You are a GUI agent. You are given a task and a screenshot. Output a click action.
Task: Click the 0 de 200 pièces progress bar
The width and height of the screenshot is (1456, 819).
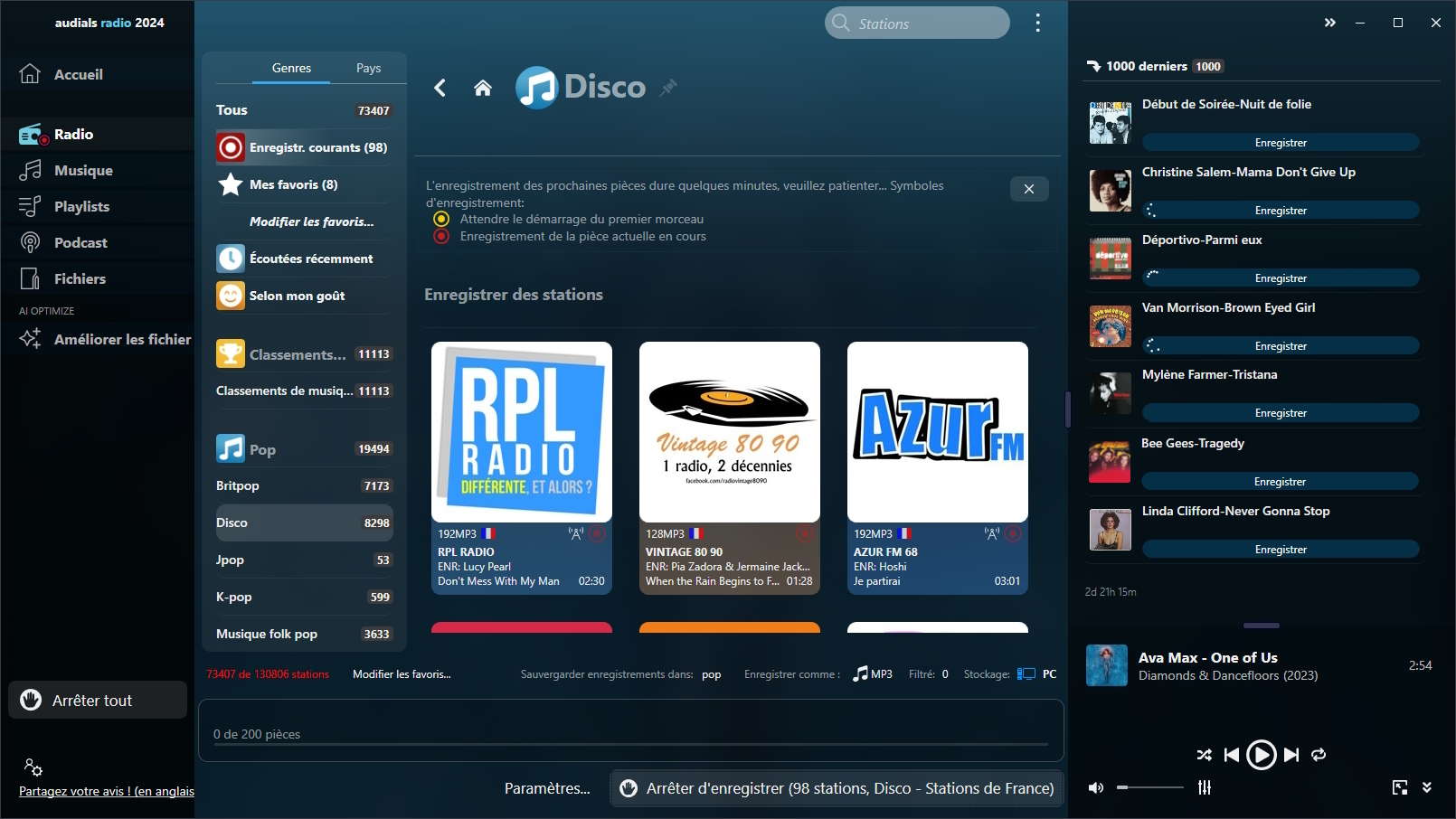tap(630, 744)
